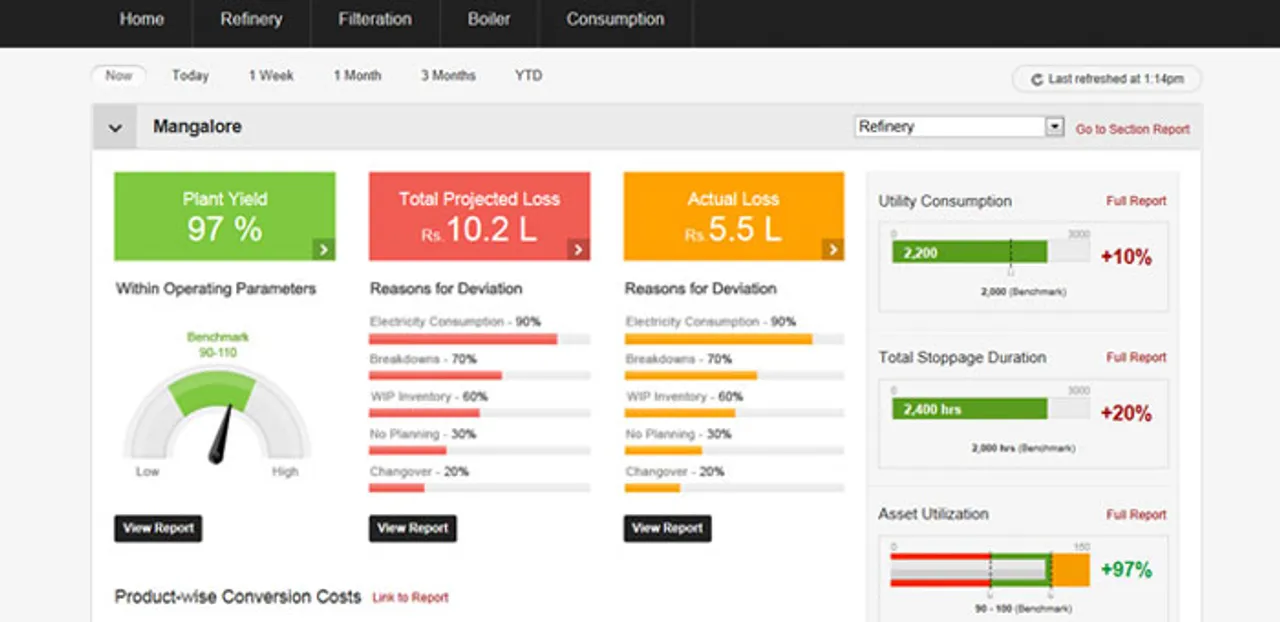Open the Plant Yield 97 % card
Image resolution: width=1280 pixels, height=622 pixels.
tap(225, 216)
